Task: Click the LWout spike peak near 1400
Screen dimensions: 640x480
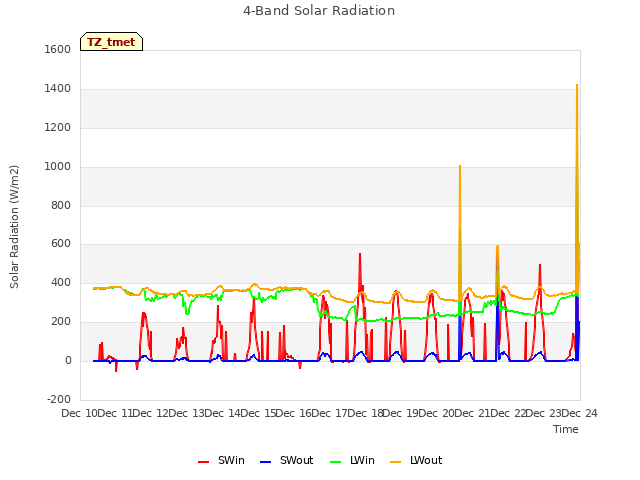Action: pos(577,85)
